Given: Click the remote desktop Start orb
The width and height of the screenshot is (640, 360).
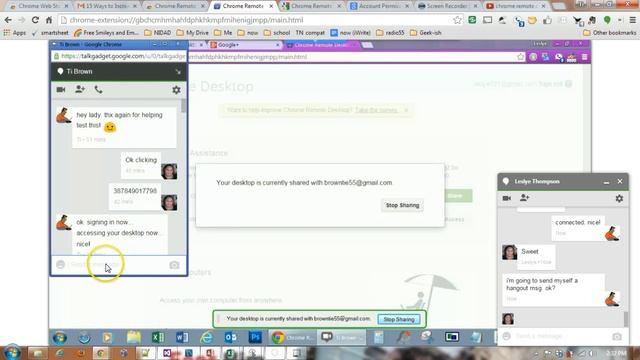Looking at the screenshot, I should click(x=60, y=338).
